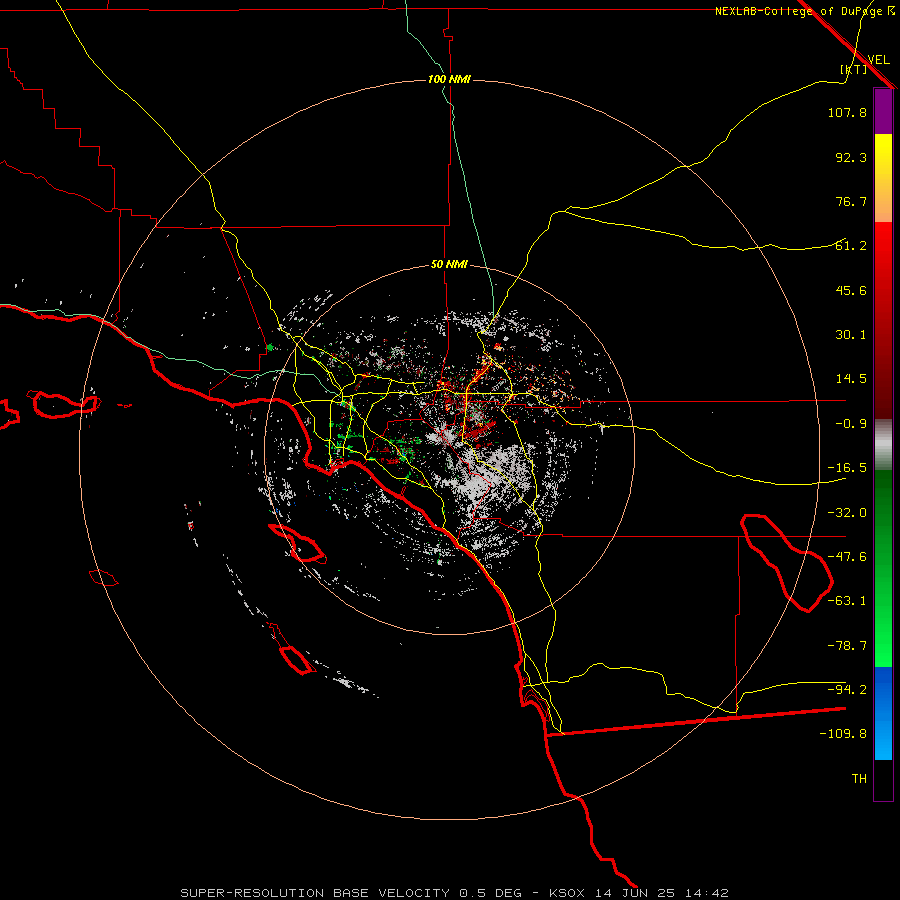Click the -63.1 scale value
900x900 pixels.
(847, 601)
